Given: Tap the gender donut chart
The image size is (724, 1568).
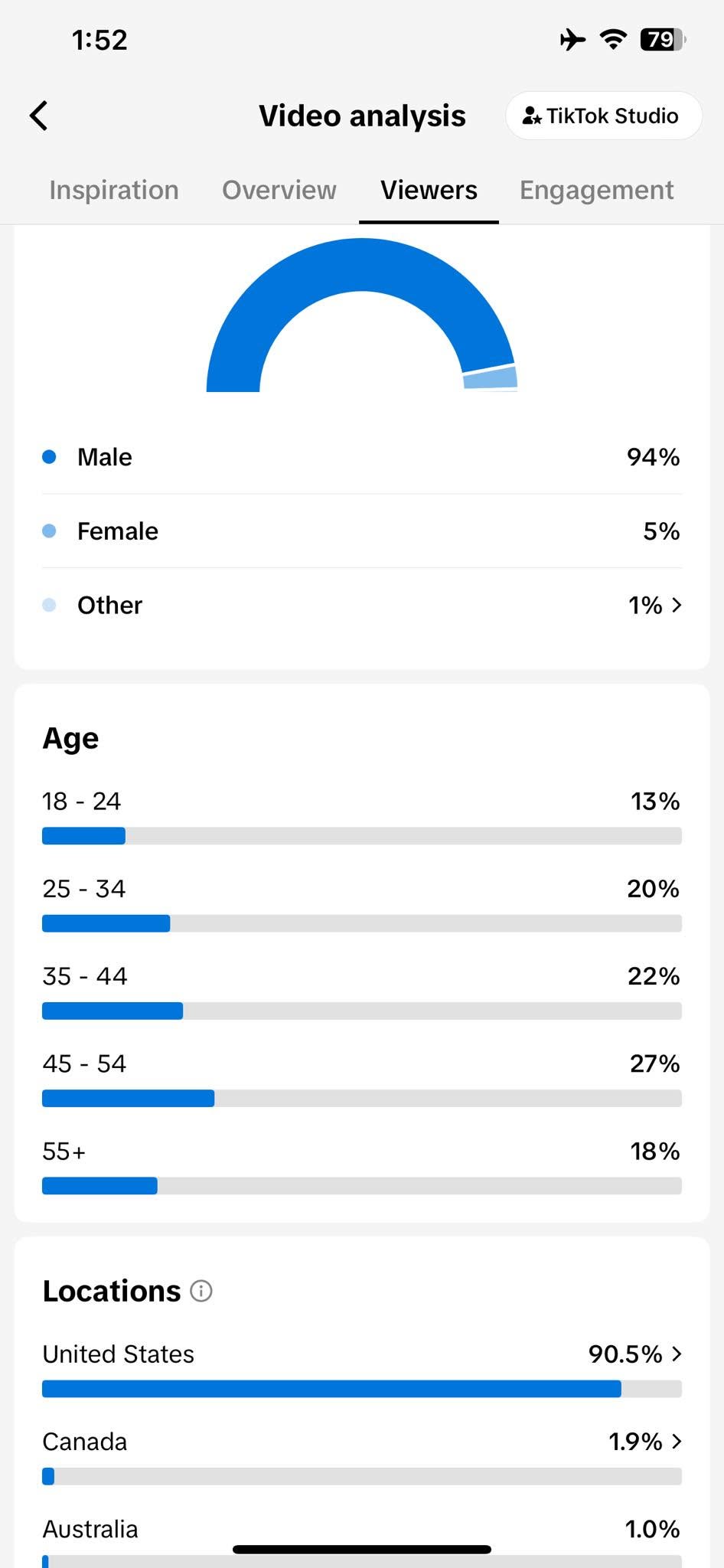Looking at the screenshot, I should [x=362, y=315].
